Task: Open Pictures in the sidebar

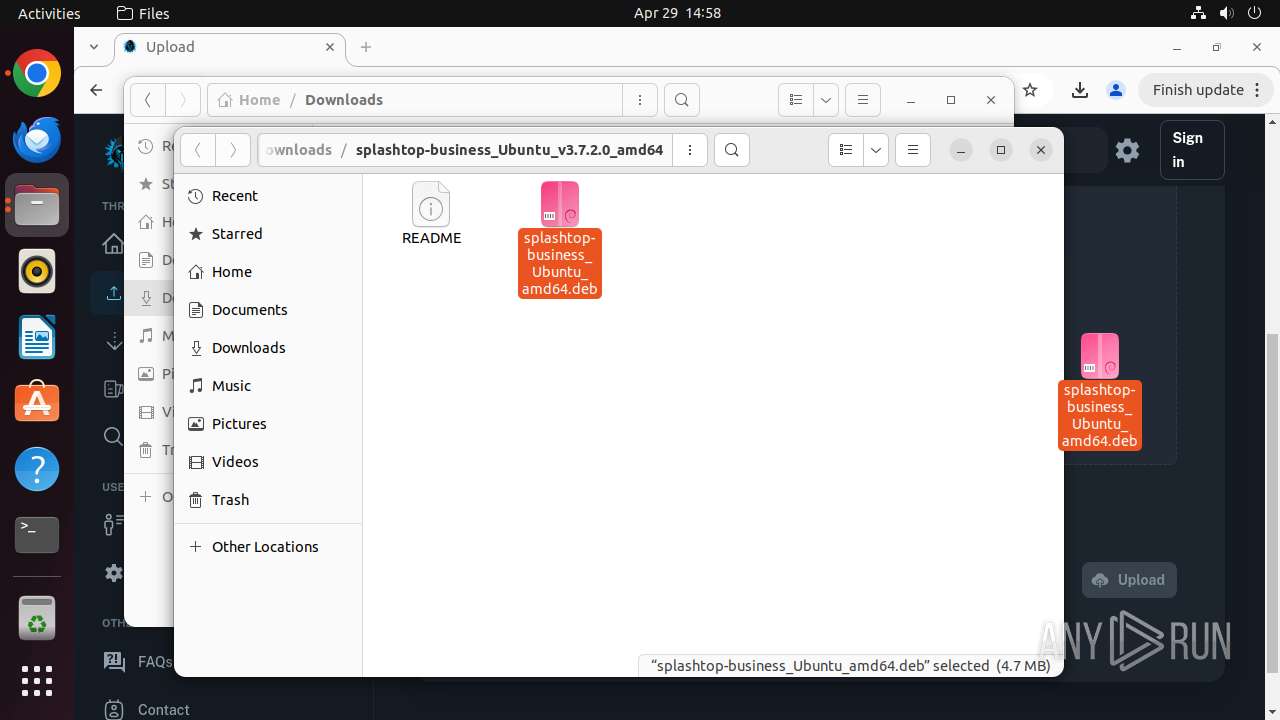Action: 268,424
